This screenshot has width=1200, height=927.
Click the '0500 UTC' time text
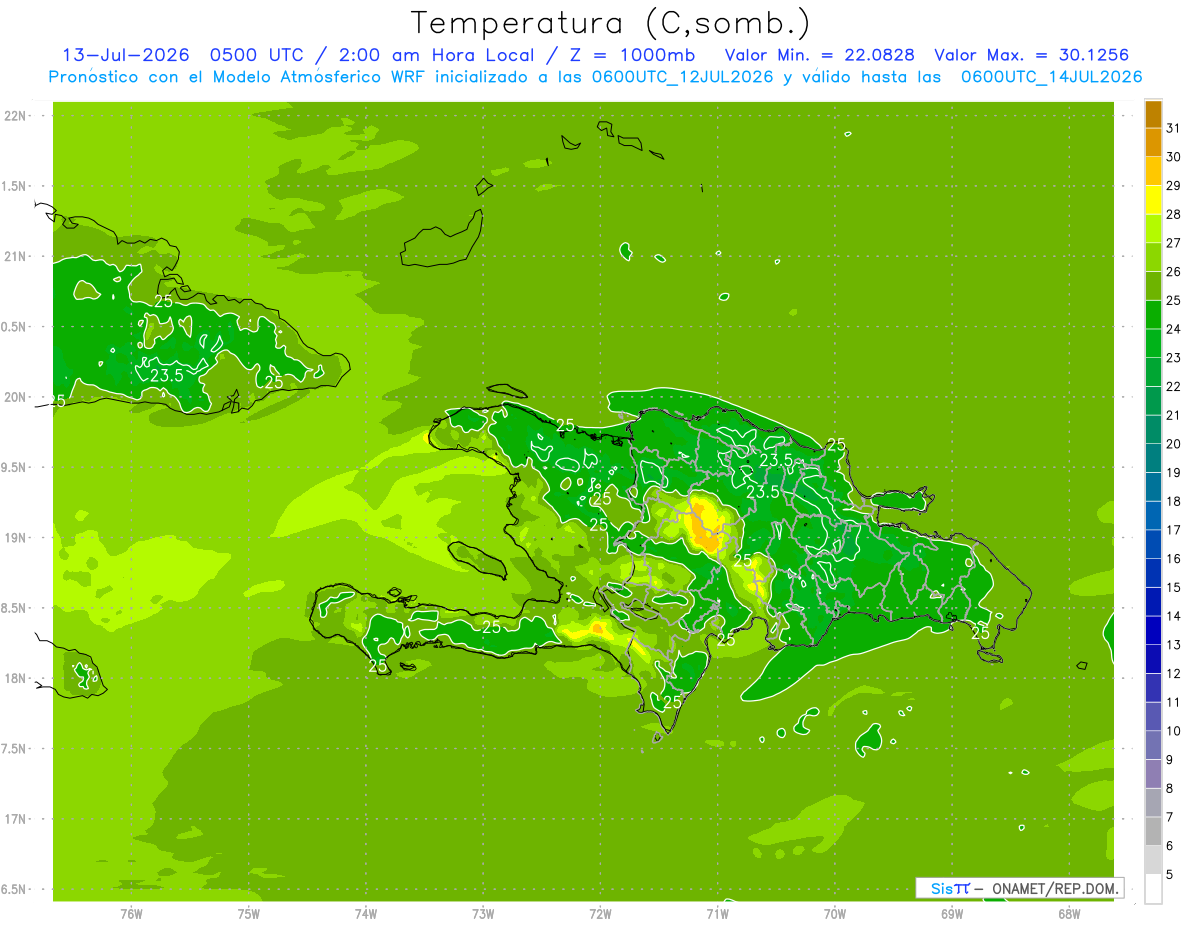256,55
